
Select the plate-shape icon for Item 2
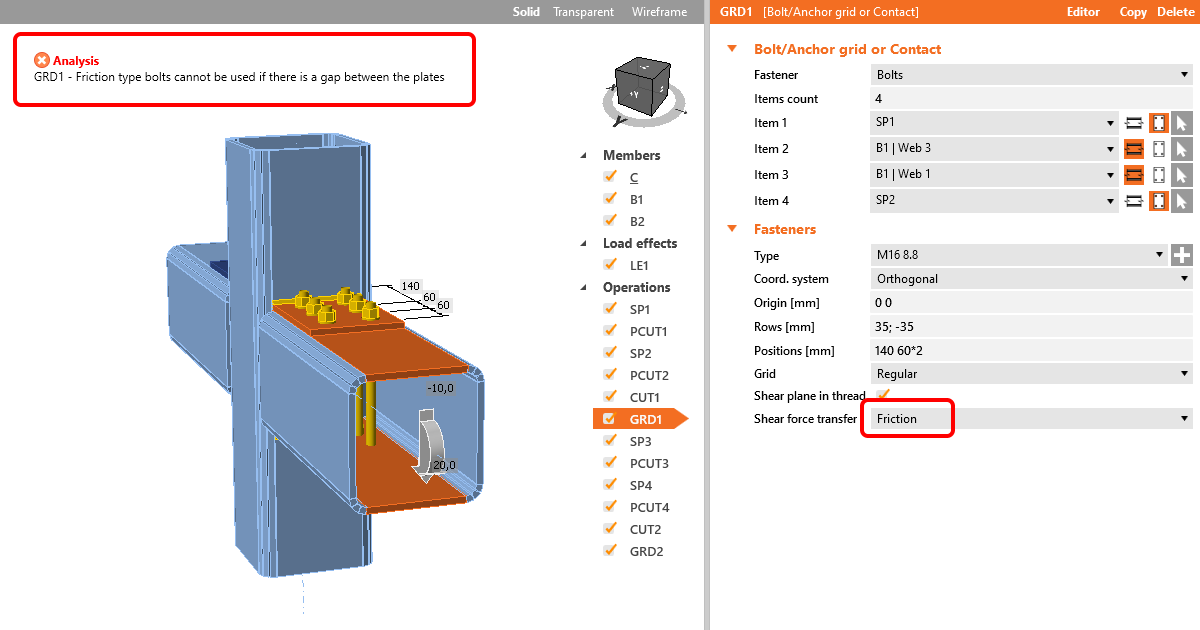tap(1159, 149)
